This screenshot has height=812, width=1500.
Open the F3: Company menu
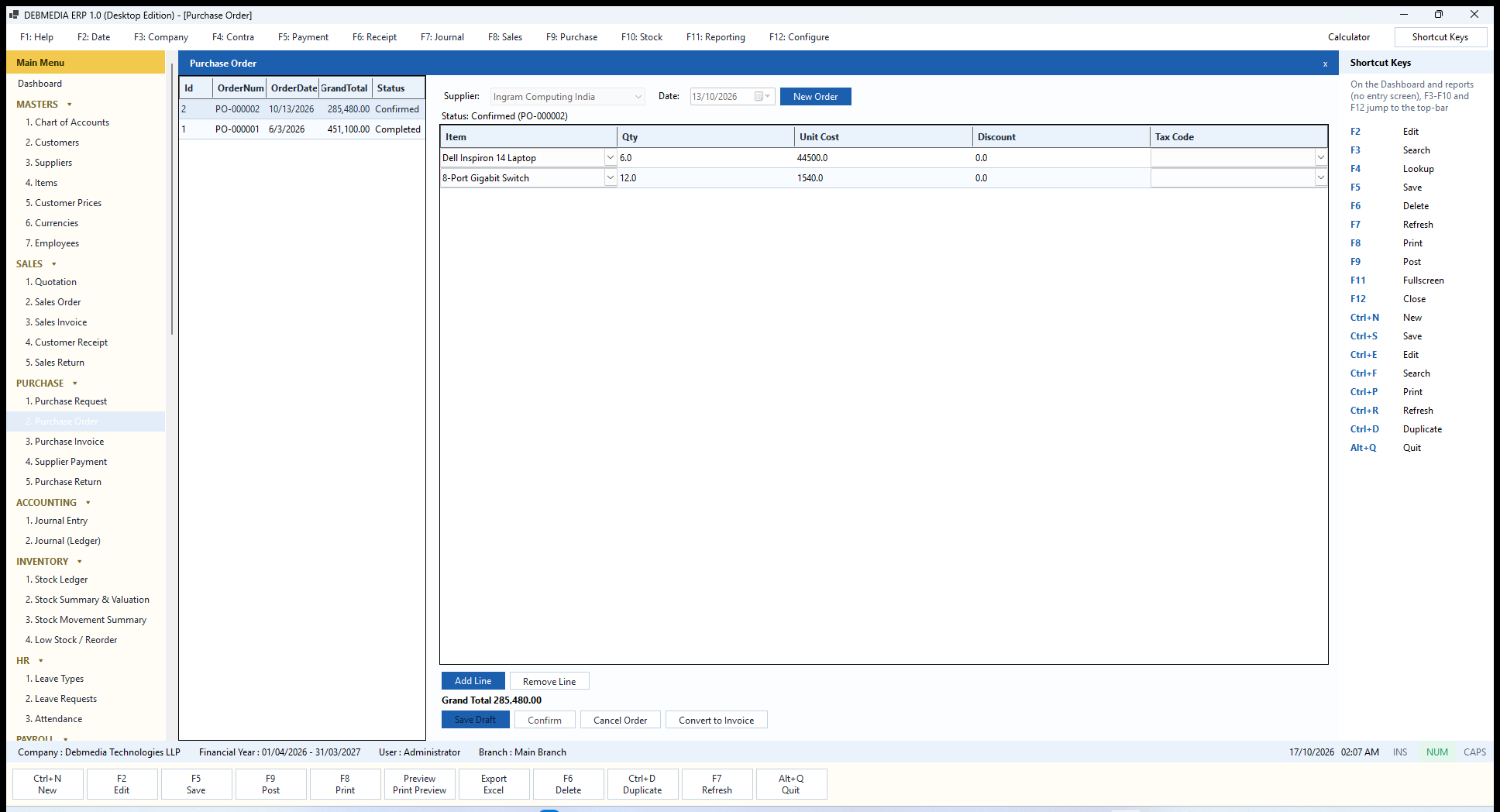coord(161,37)
